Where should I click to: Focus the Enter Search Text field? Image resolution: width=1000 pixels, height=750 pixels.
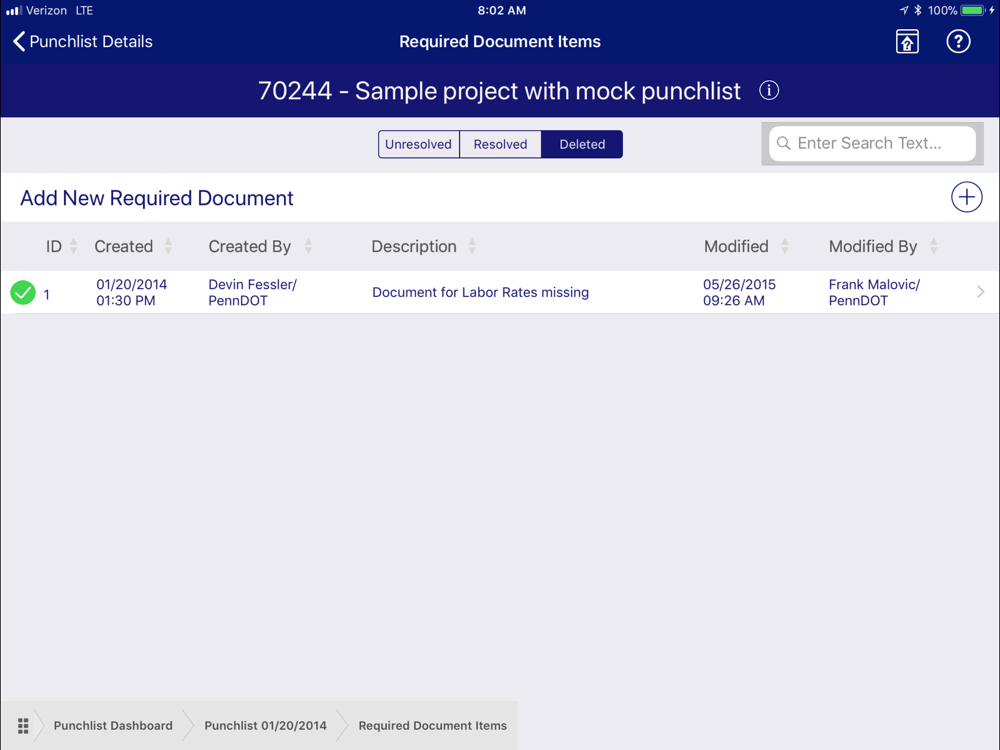pos(872,143)
